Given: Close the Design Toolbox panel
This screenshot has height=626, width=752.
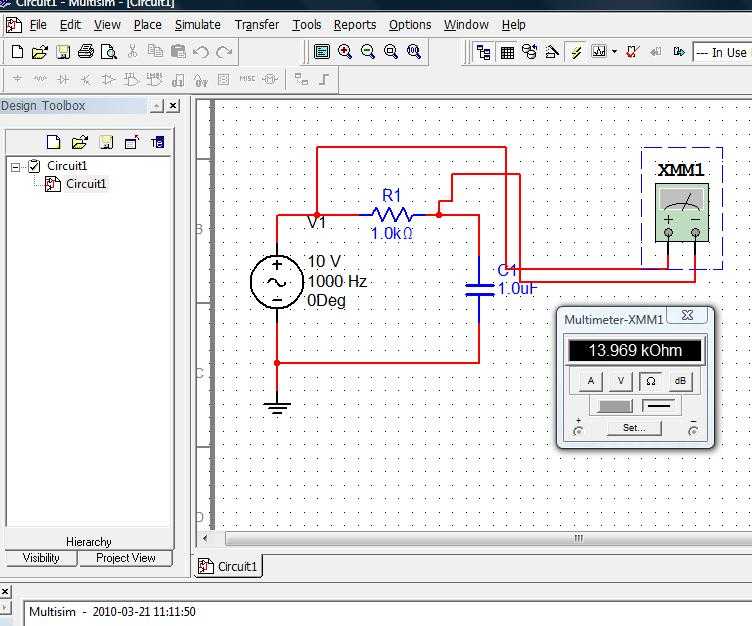Looking at the screenshot, I should coord(173,106).
